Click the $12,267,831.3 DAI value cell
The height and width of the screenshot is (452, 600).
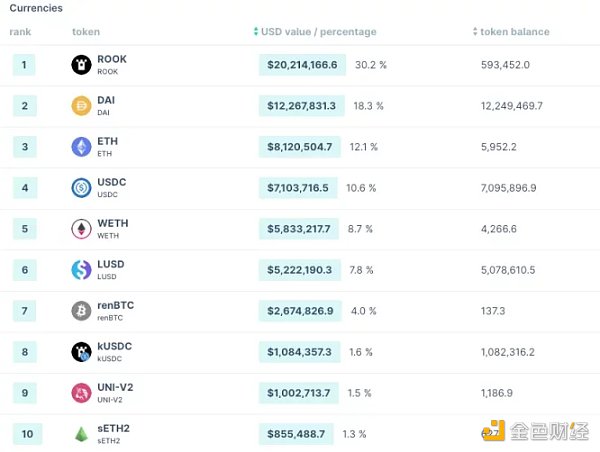tap(302, 106)
